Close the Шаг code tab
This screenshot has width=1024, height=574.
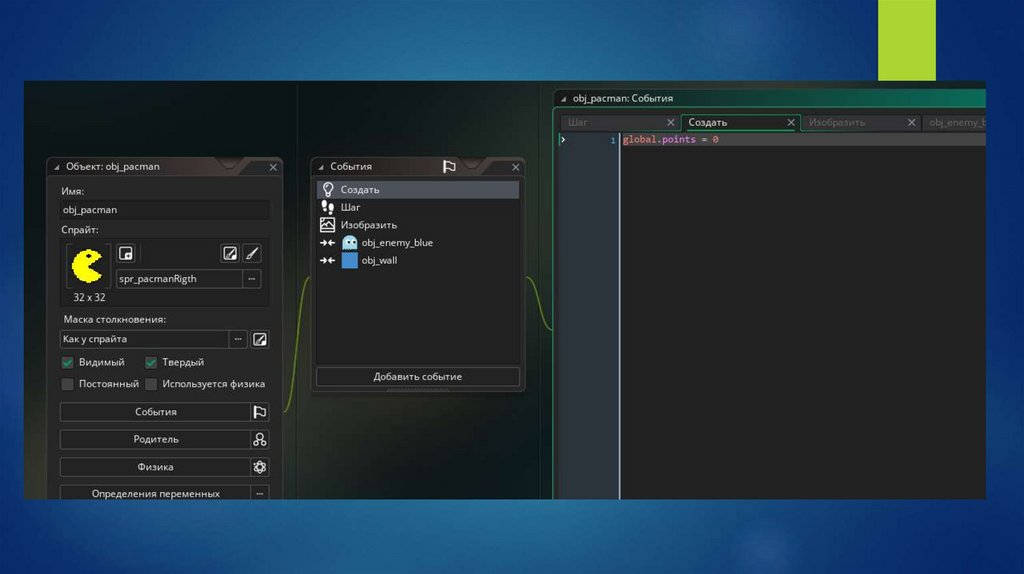tap(671, 122)
